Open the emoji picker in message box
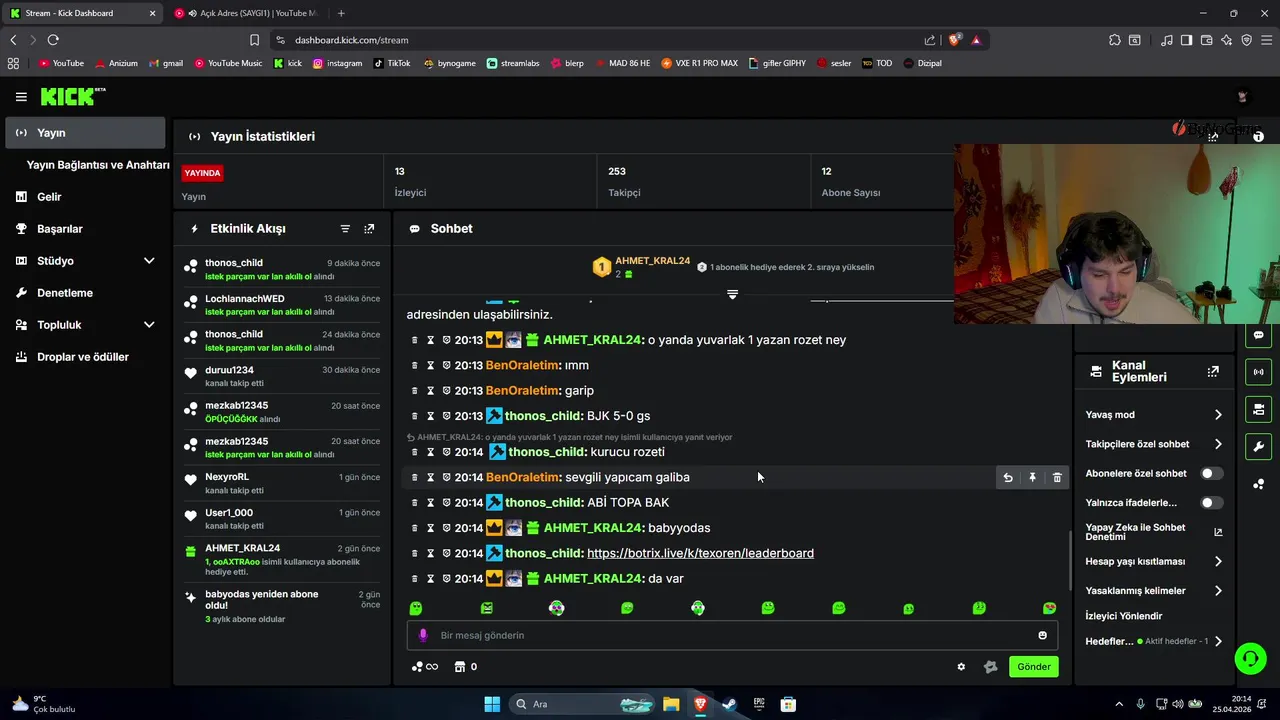The width and height of the screenshot is (1280, 720). (1042, 635)
